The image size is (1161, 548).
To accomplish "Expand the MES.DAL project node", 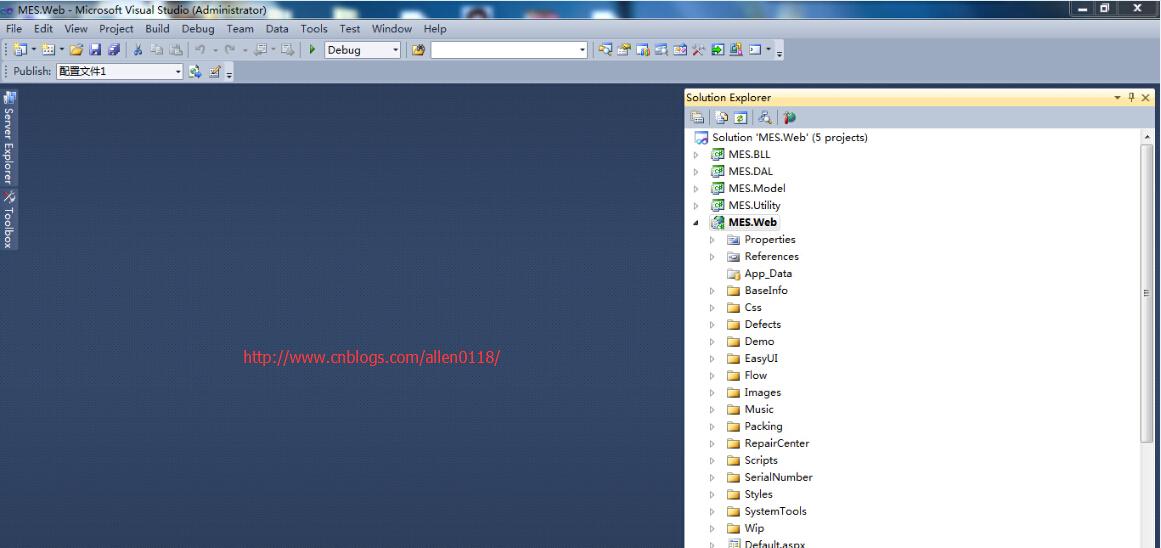I will coord(696,172).
